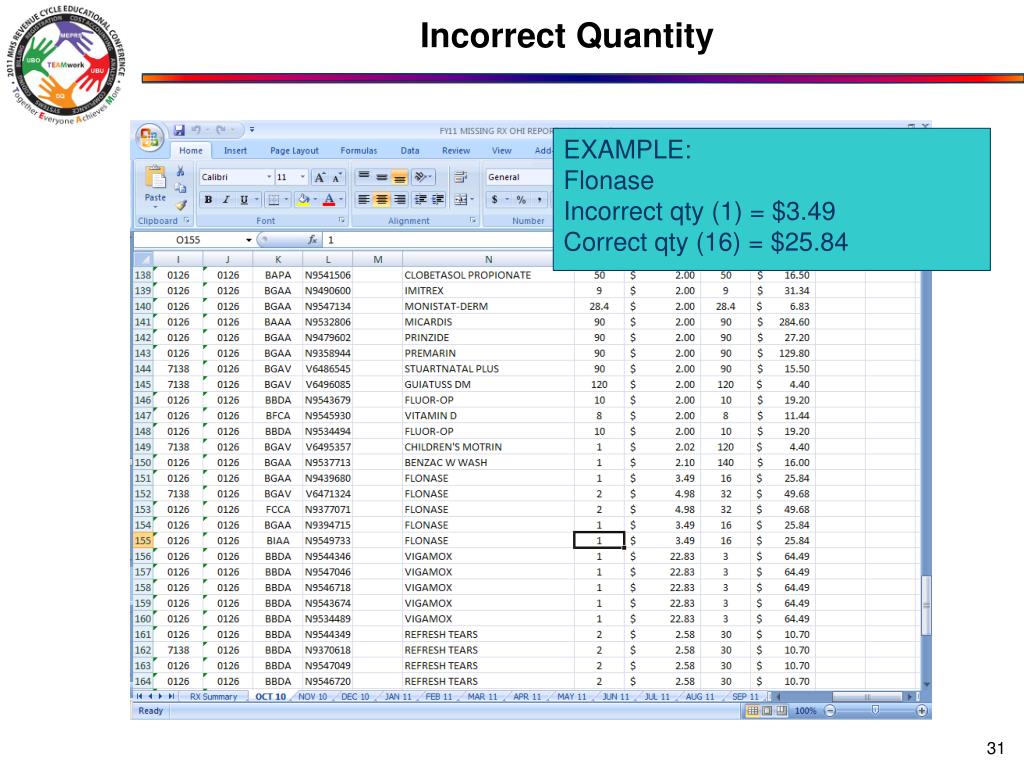1024x768 pixels.
Task: Toggle bottom vertical alignment
Action: point(399,177)
